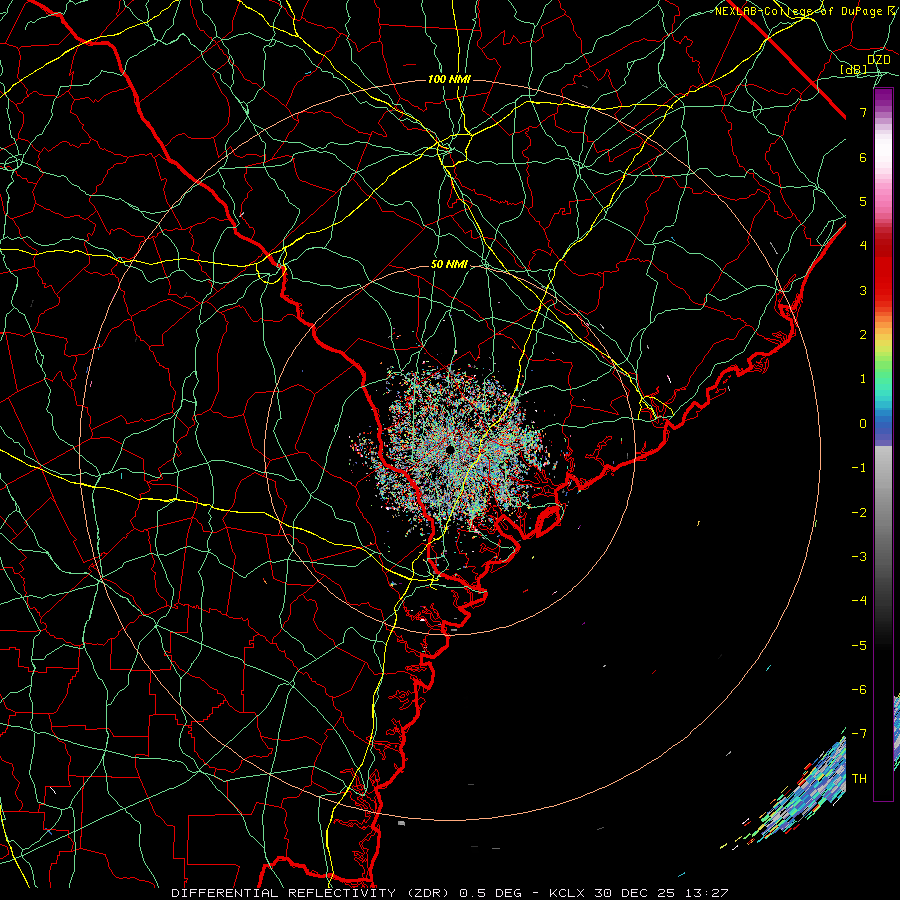Click the "100 NMI" range ring label
Viewport: 900px width, 900px height.
(x=449, y=79)
